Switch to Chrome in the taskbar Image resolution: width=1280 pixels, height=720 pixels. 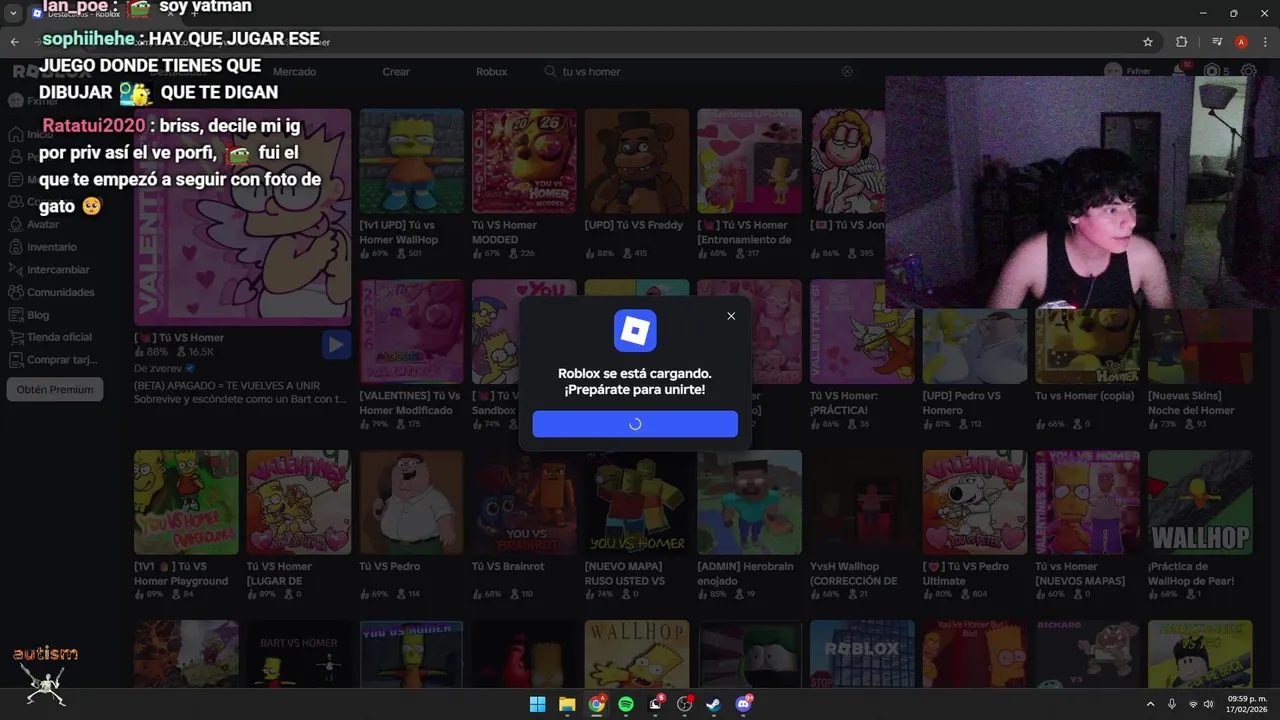[597, 704]
